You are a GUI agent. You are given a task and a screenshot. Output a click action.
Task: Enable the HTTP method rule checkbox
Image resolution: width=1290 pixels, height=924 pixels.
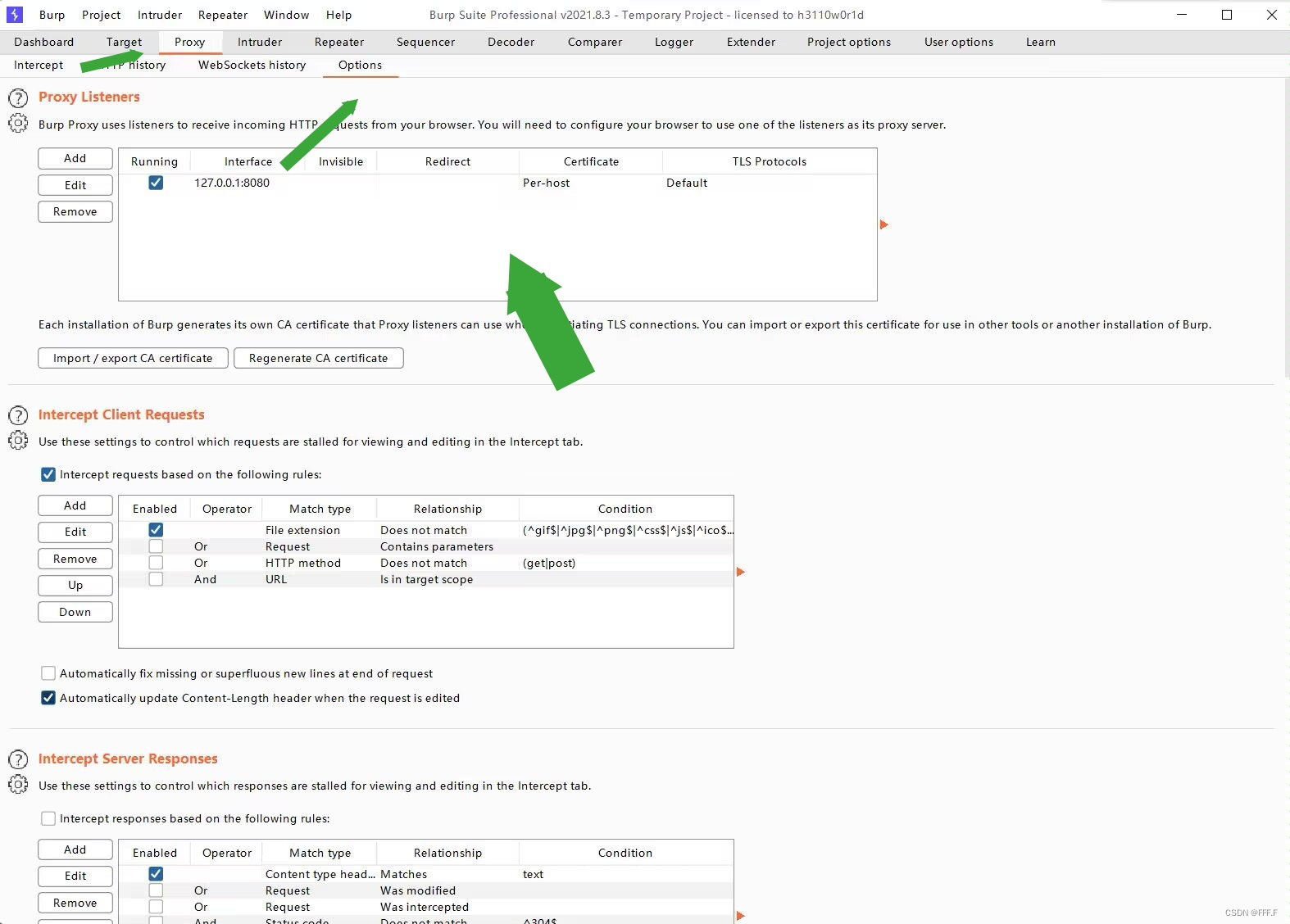tap(156, 563)
